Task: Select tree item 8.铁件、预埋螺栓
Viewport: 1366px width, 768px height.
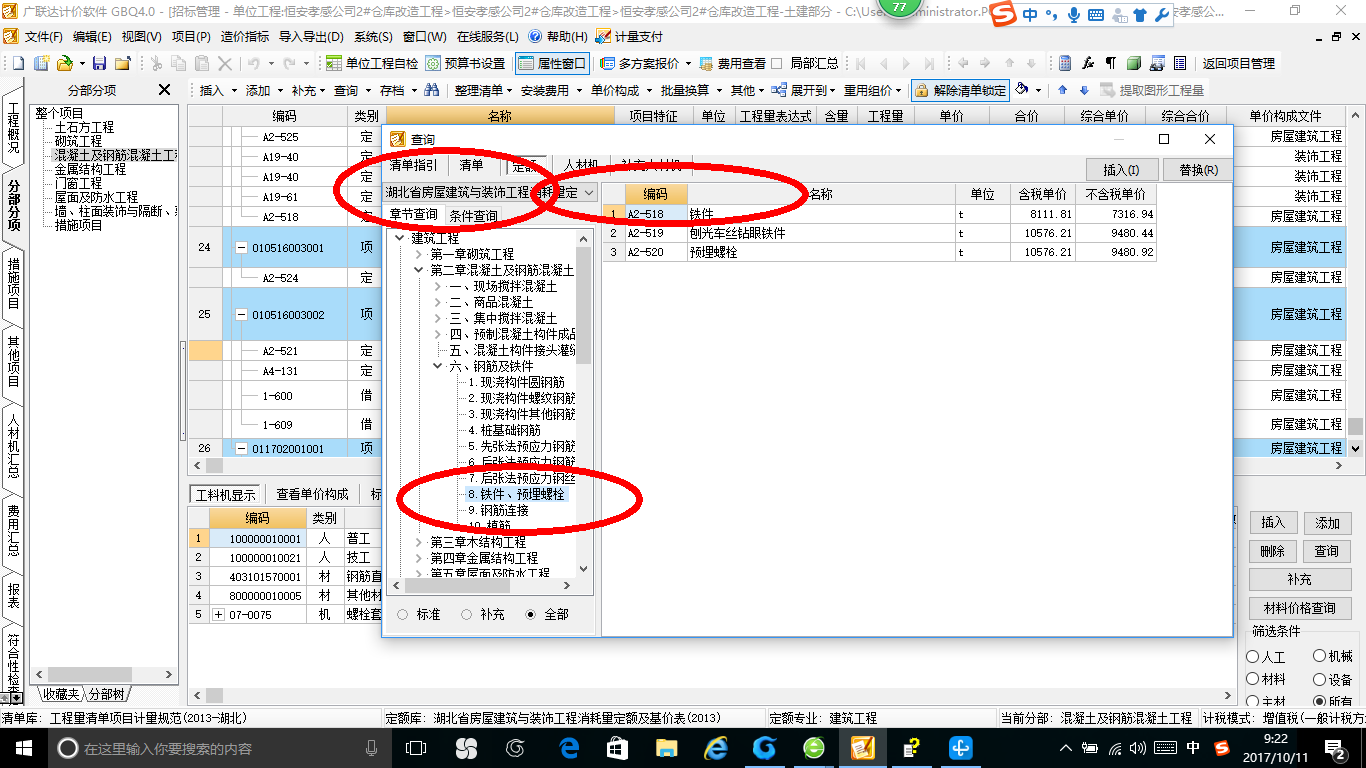Action: 516,494
